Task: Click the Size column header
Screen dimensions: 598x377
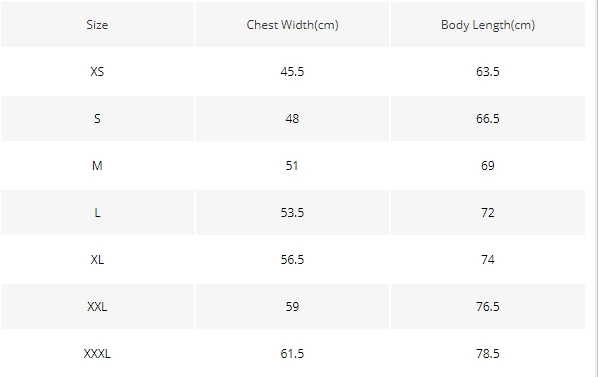Action: coord(97,25)
